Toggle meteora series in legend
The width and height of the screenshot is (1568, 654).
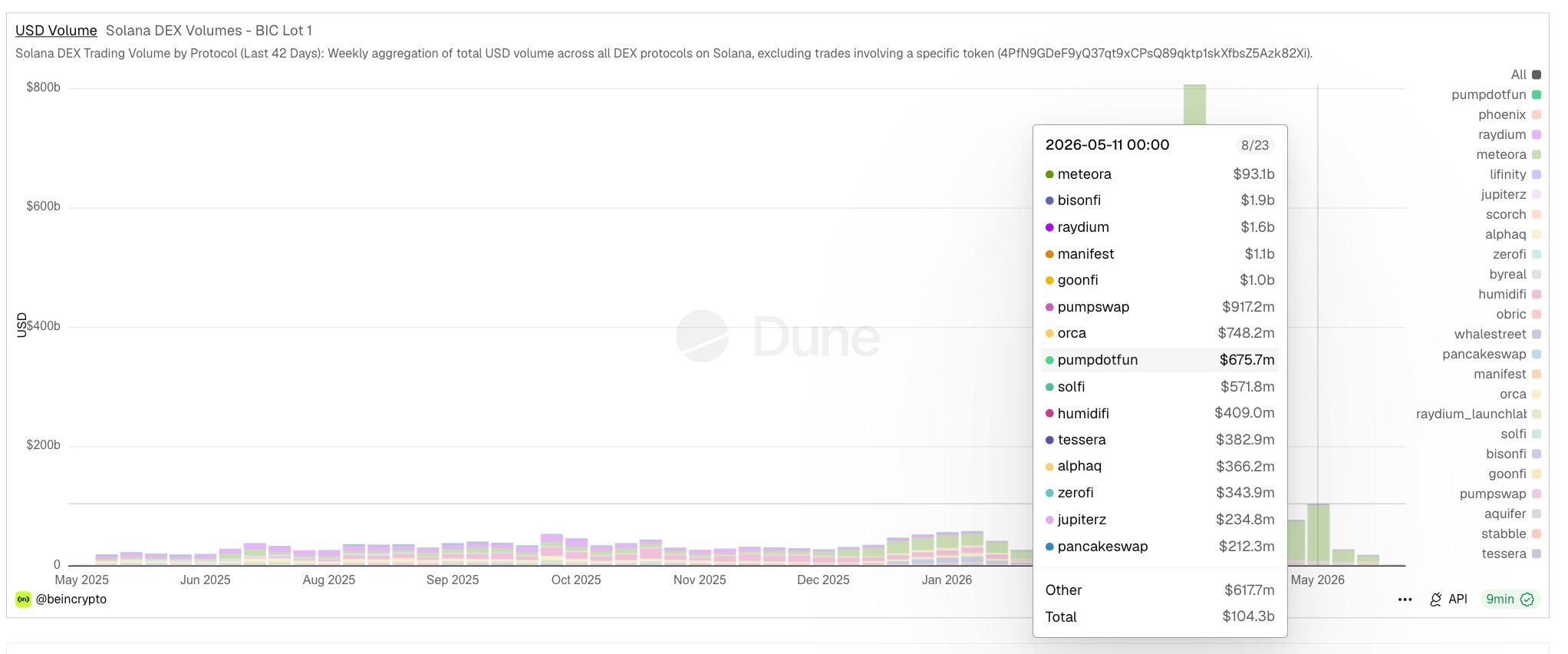(x=1509, y=154)
